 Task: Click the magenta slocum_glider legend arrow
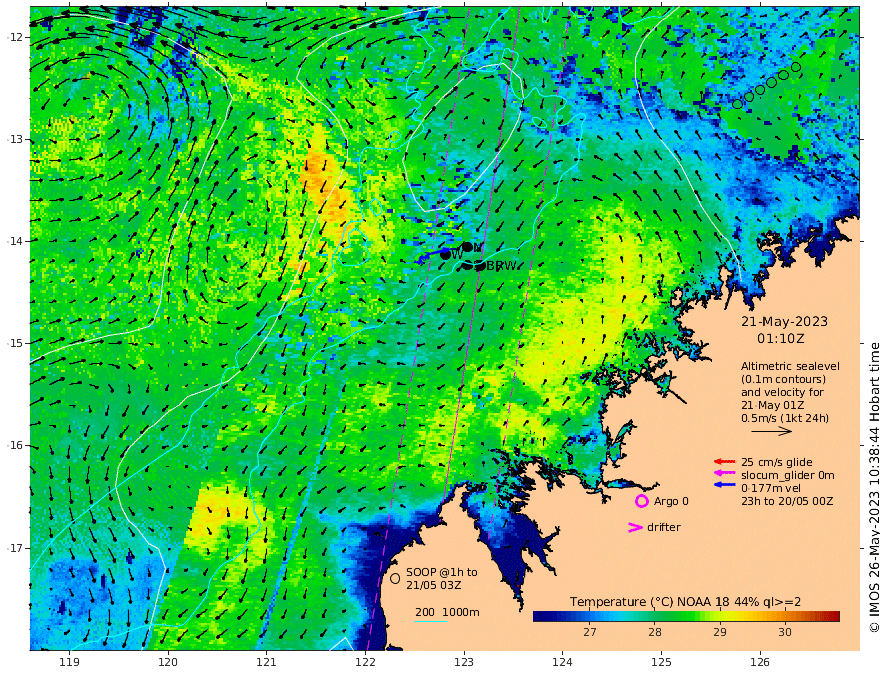tap(725, 473)
